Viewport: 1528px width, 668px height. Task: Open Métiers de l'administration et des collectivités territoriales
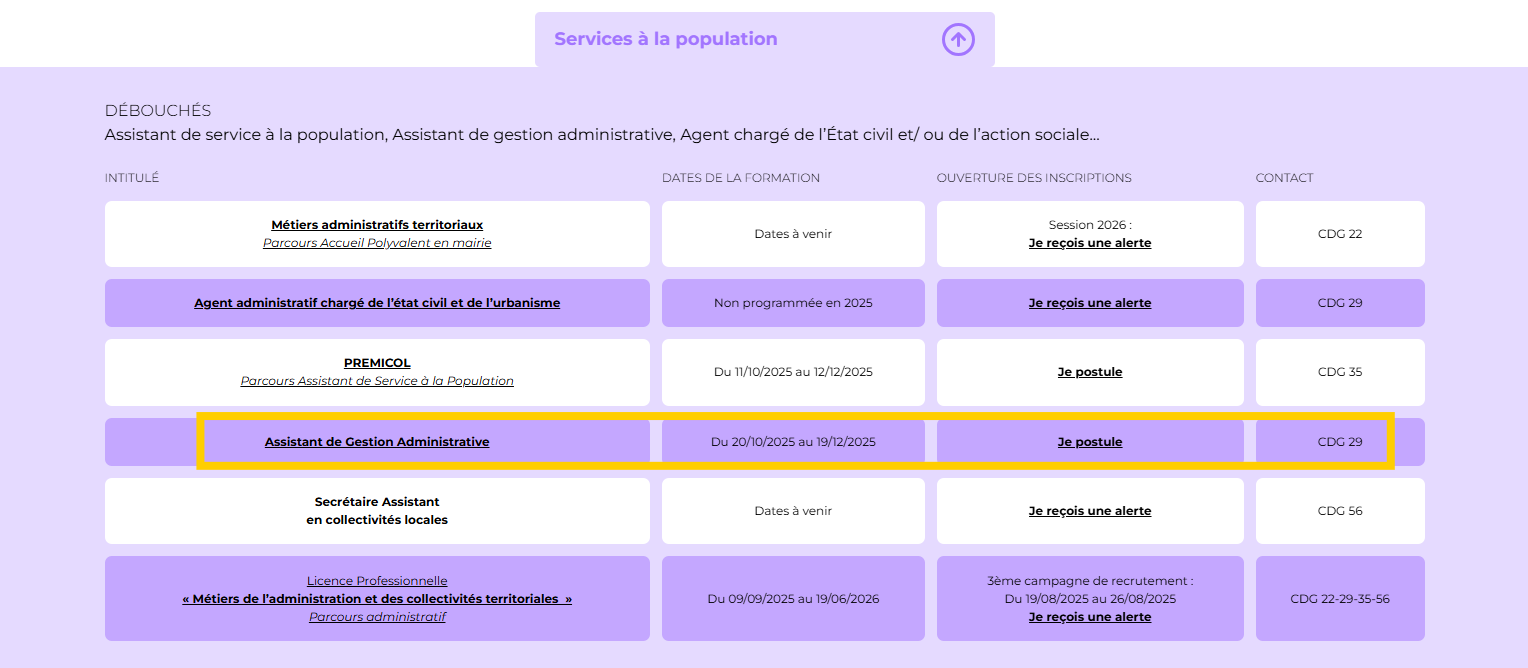pyautogui.click(x=377, y=599)
